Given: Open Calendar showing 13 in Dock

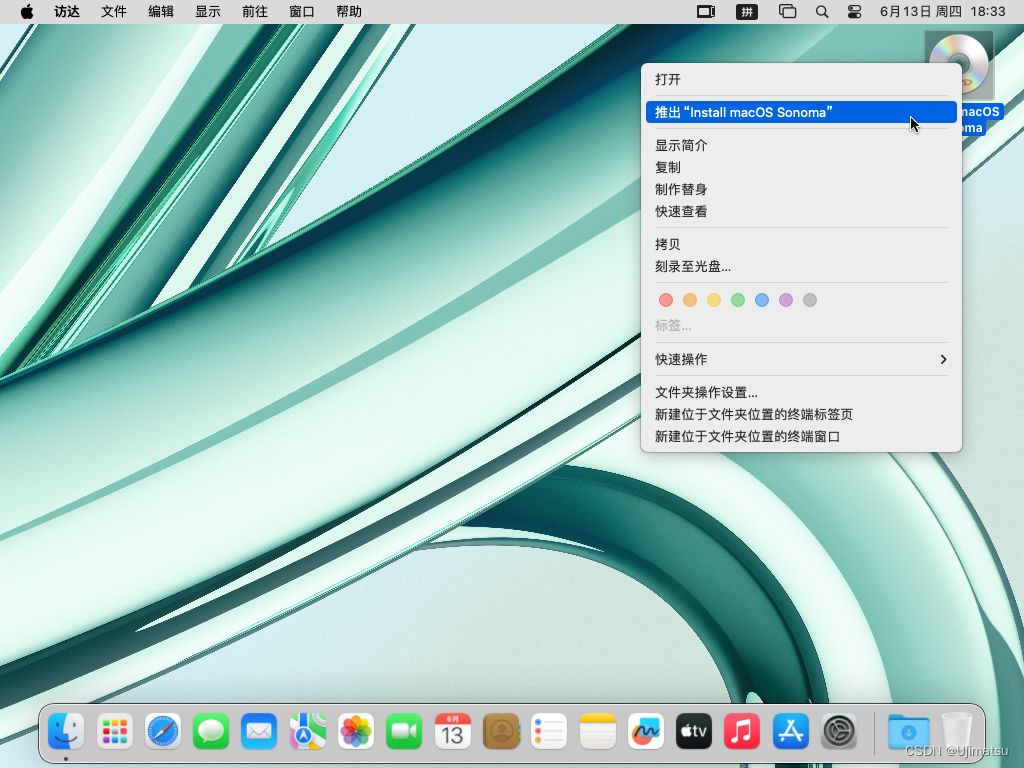Looking at the screenshot, I should tap(453, 731).
